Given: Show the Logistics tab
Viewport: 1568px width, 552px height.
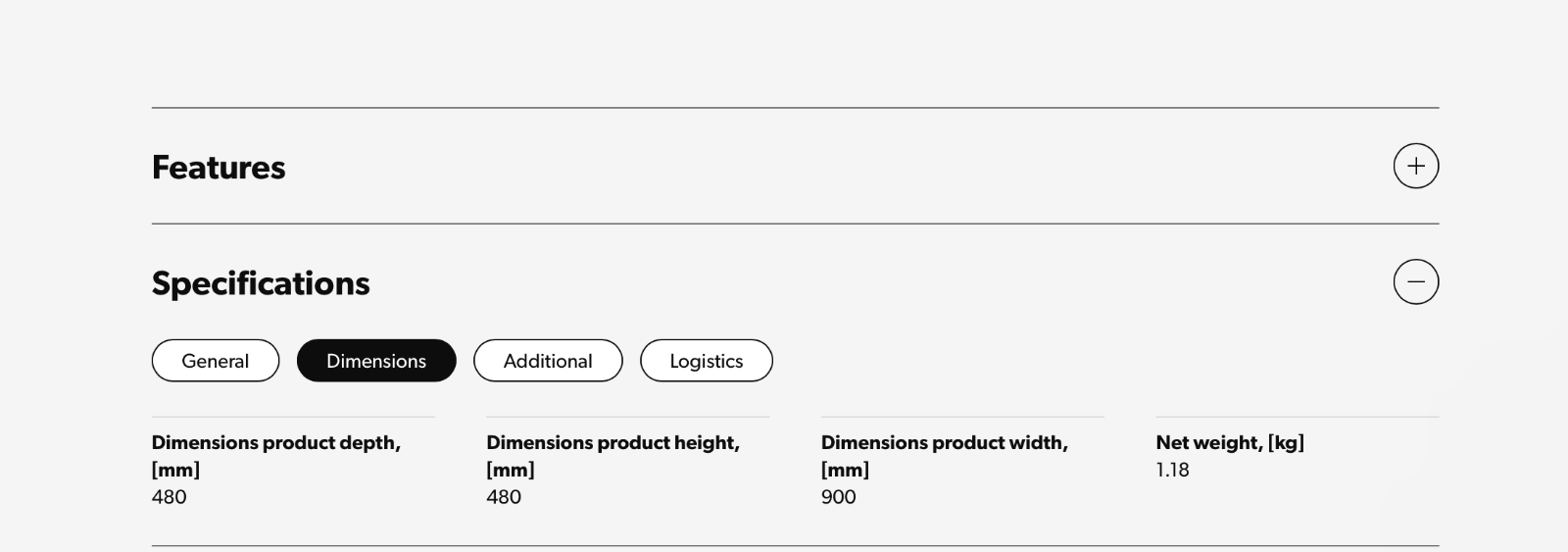Looking at the screenshot, I should tap(706, 361).
